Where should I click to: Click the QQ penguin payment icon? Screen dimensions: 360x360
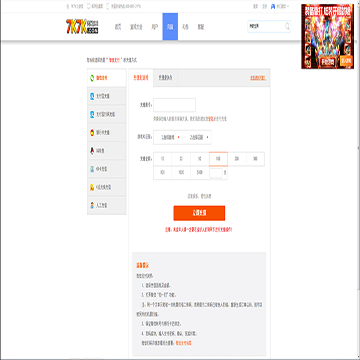point(92,151)
